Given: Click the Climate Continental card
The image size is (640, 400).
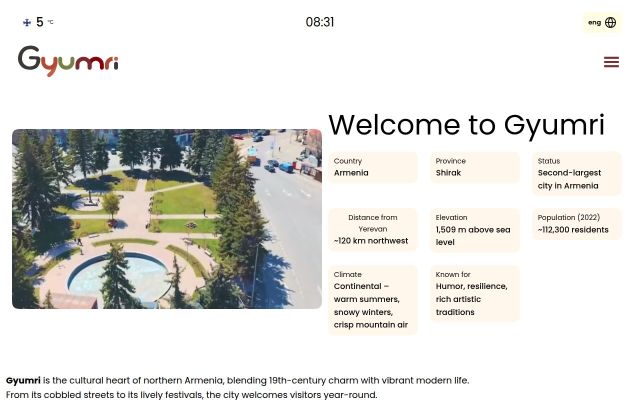Looking at the screenshot, I should [373, 300].
